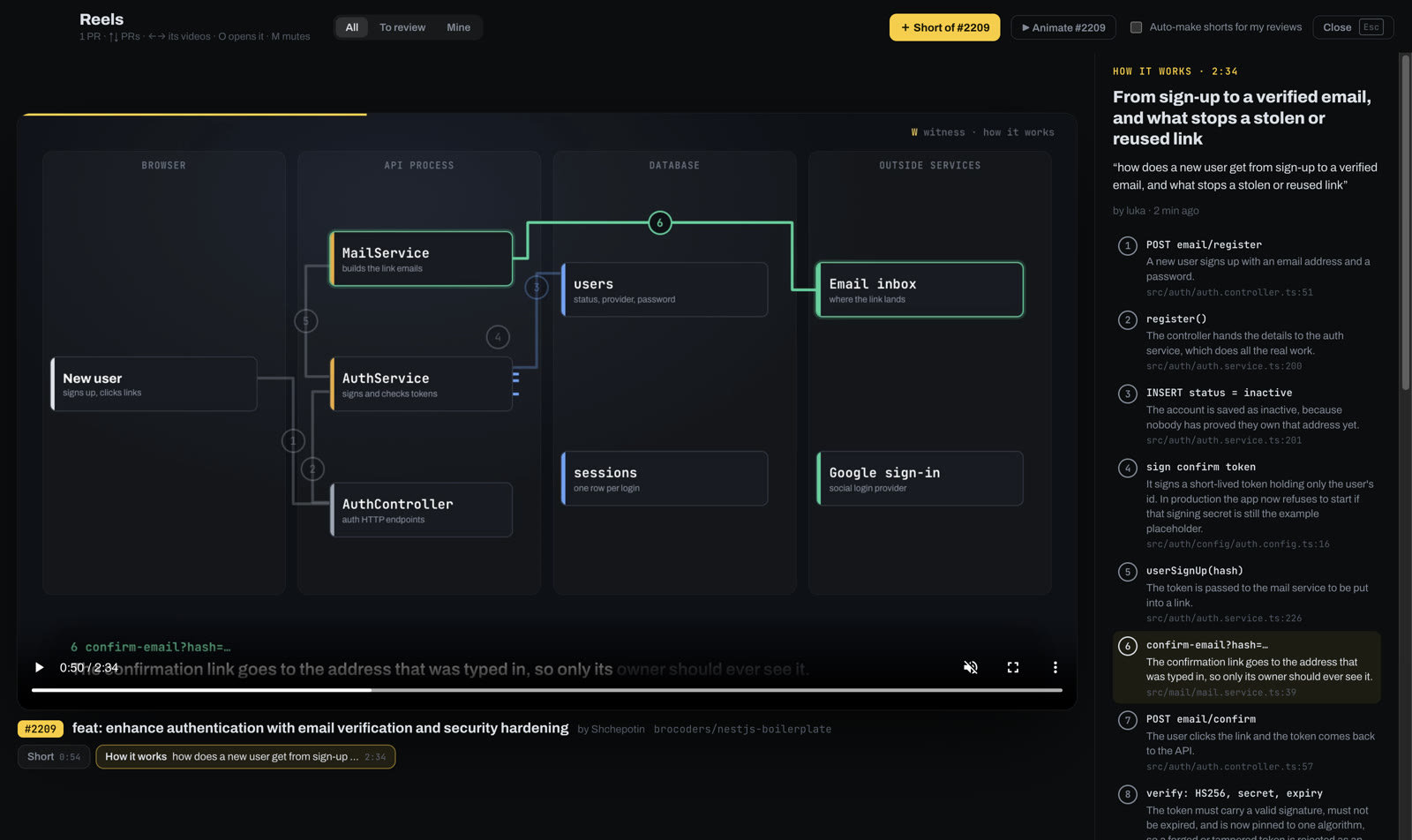The image size is (1412, 840).
Task: Click step 8 circle beside verify: HS256
Action: [x=1127, y=795]
